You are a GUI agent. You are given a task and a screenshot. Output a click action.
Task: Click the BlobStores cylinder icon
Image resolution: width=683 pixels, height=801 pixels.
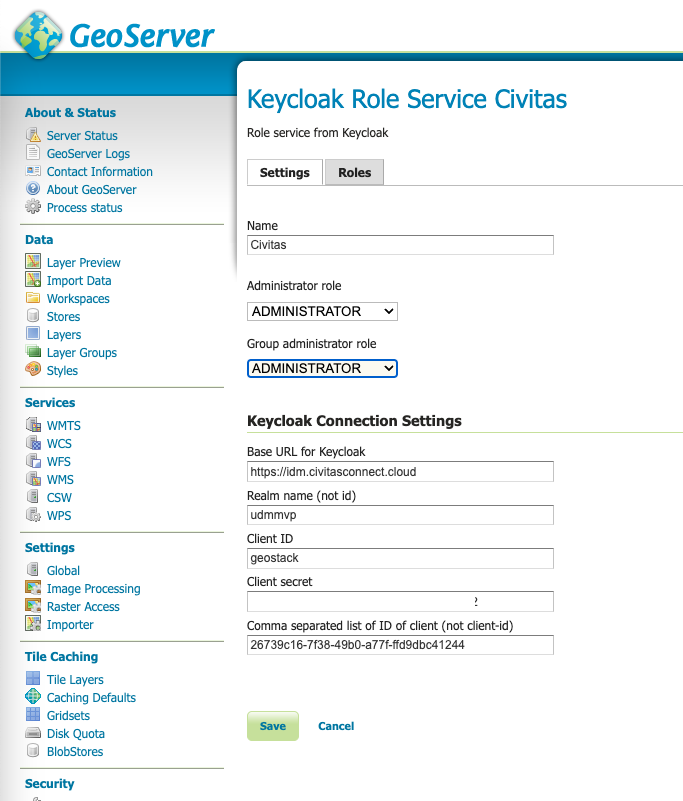pos(33,750)
